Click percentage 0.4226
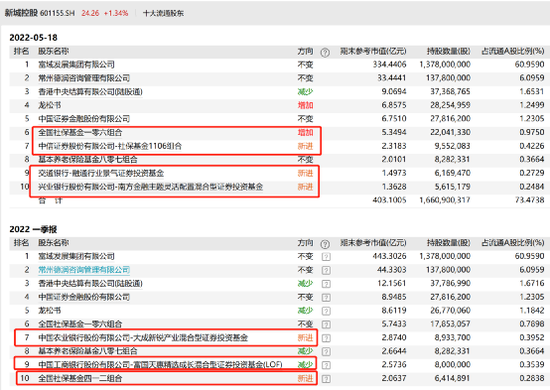 [532, 146]
